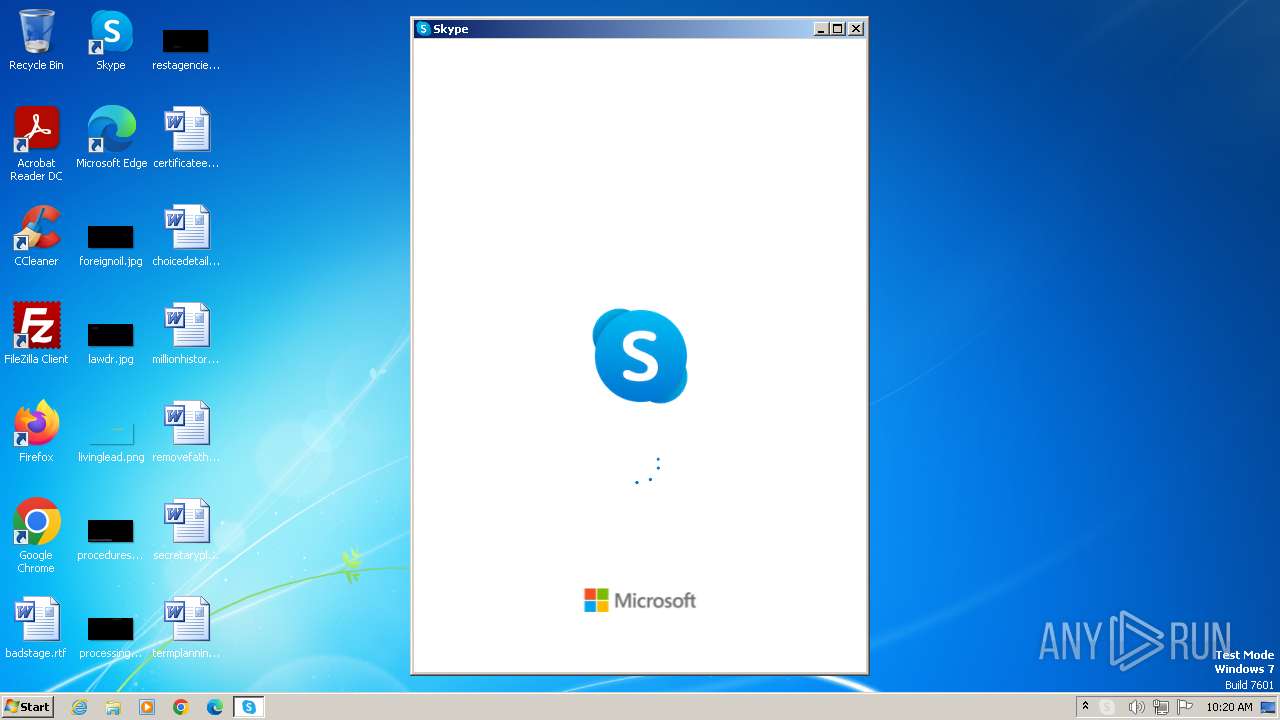Open the Recycle Bin desktop icon
Image resolution: width=1280 pixels, height=720 pixels.
[x=36, y=40]
